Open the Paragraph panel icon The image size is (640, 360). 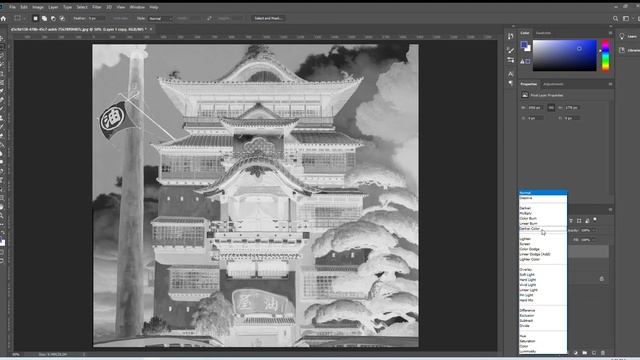pyautogui.click(x=511, y=83)
